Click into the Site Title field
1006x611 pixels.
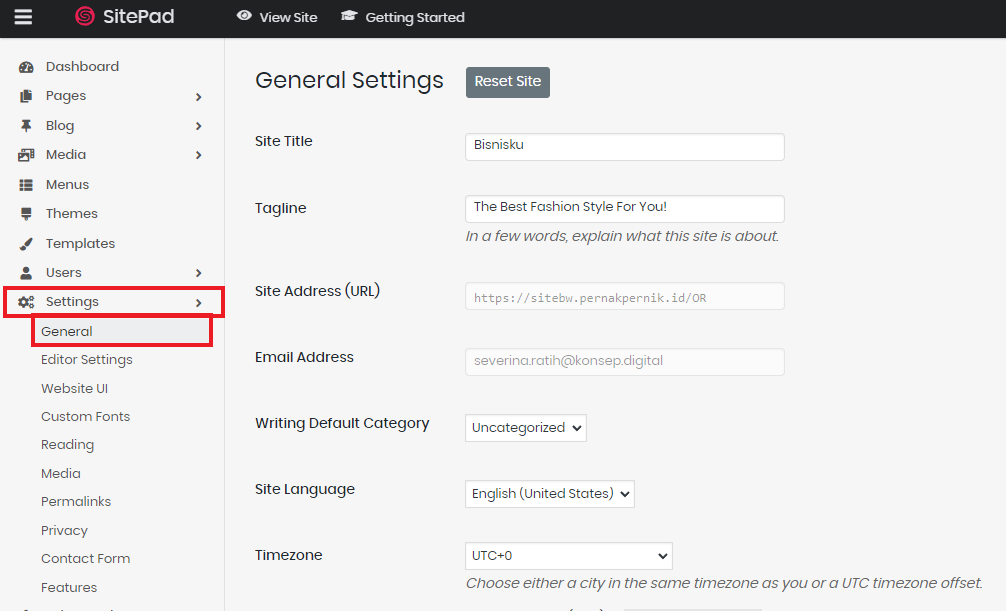[x=624, y=146]
